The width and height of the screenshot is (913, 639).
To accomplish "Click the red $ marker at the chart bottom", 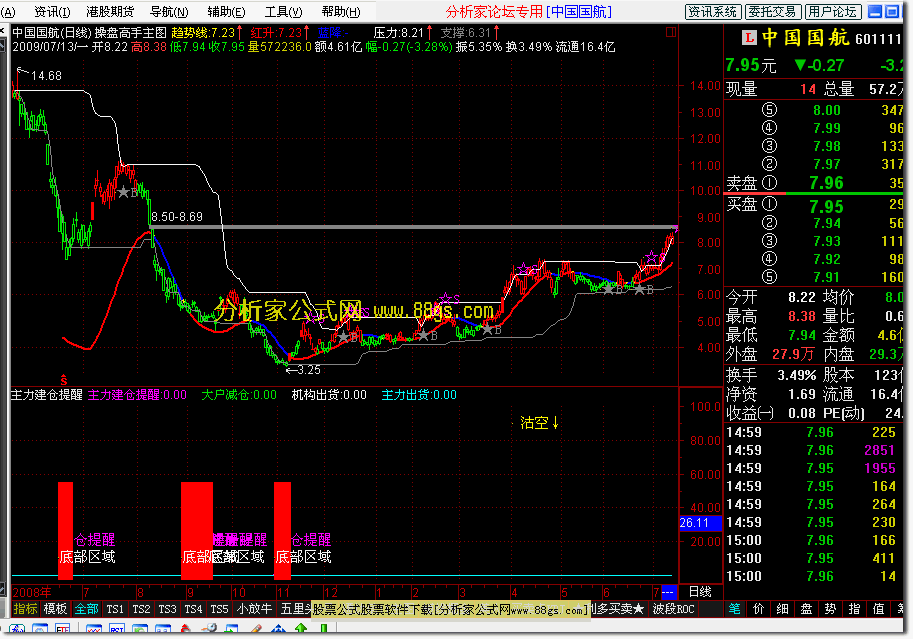I will pos(64,380).
